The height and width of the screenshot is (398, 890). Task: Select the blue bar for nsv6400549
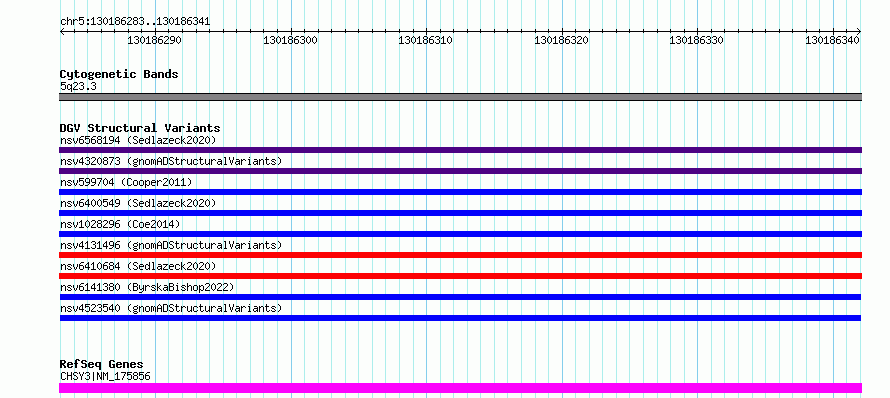point(460,213)
